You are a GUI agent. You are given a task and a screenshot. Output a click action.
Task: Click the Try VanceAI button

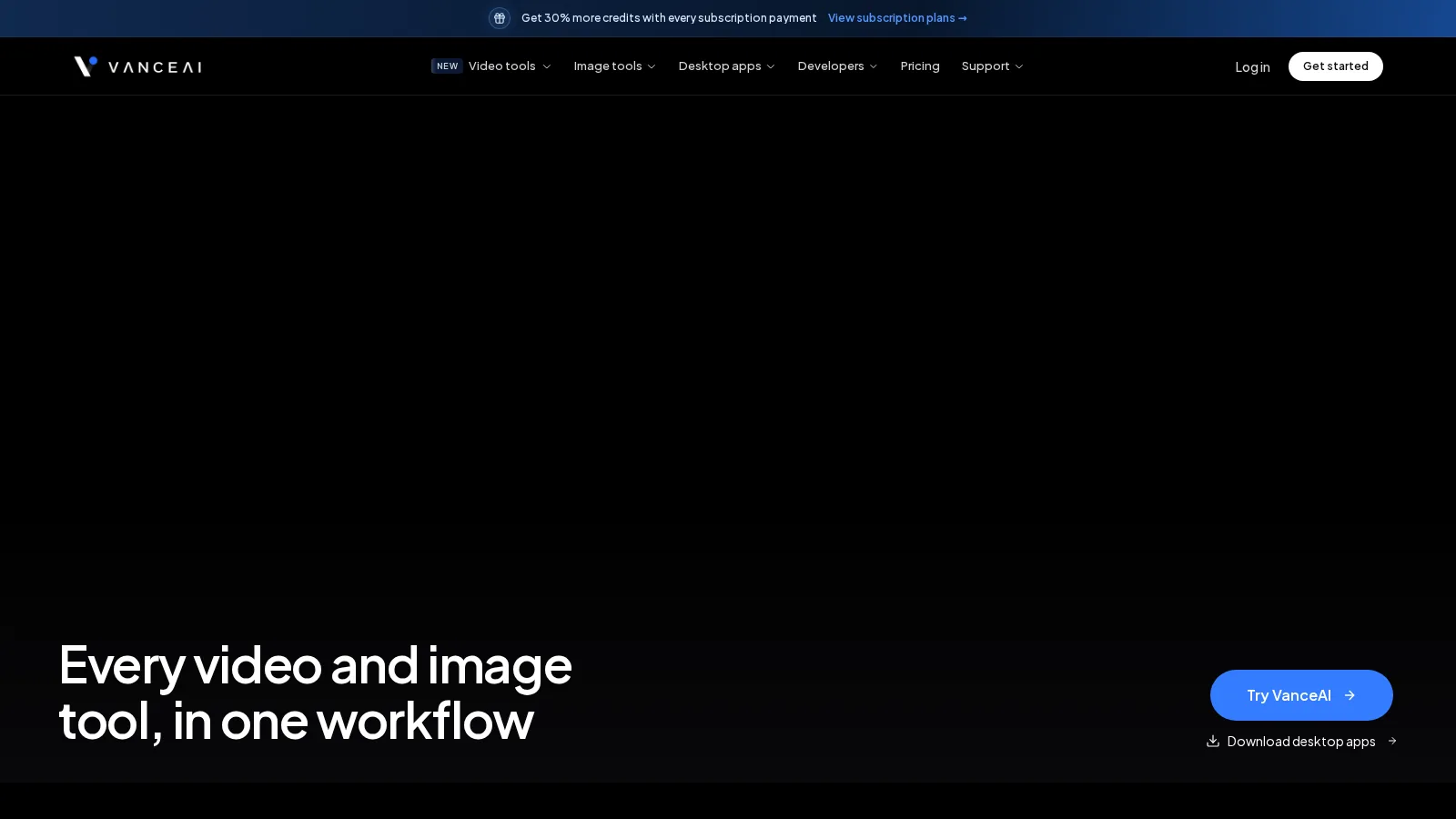[1301, 695]
